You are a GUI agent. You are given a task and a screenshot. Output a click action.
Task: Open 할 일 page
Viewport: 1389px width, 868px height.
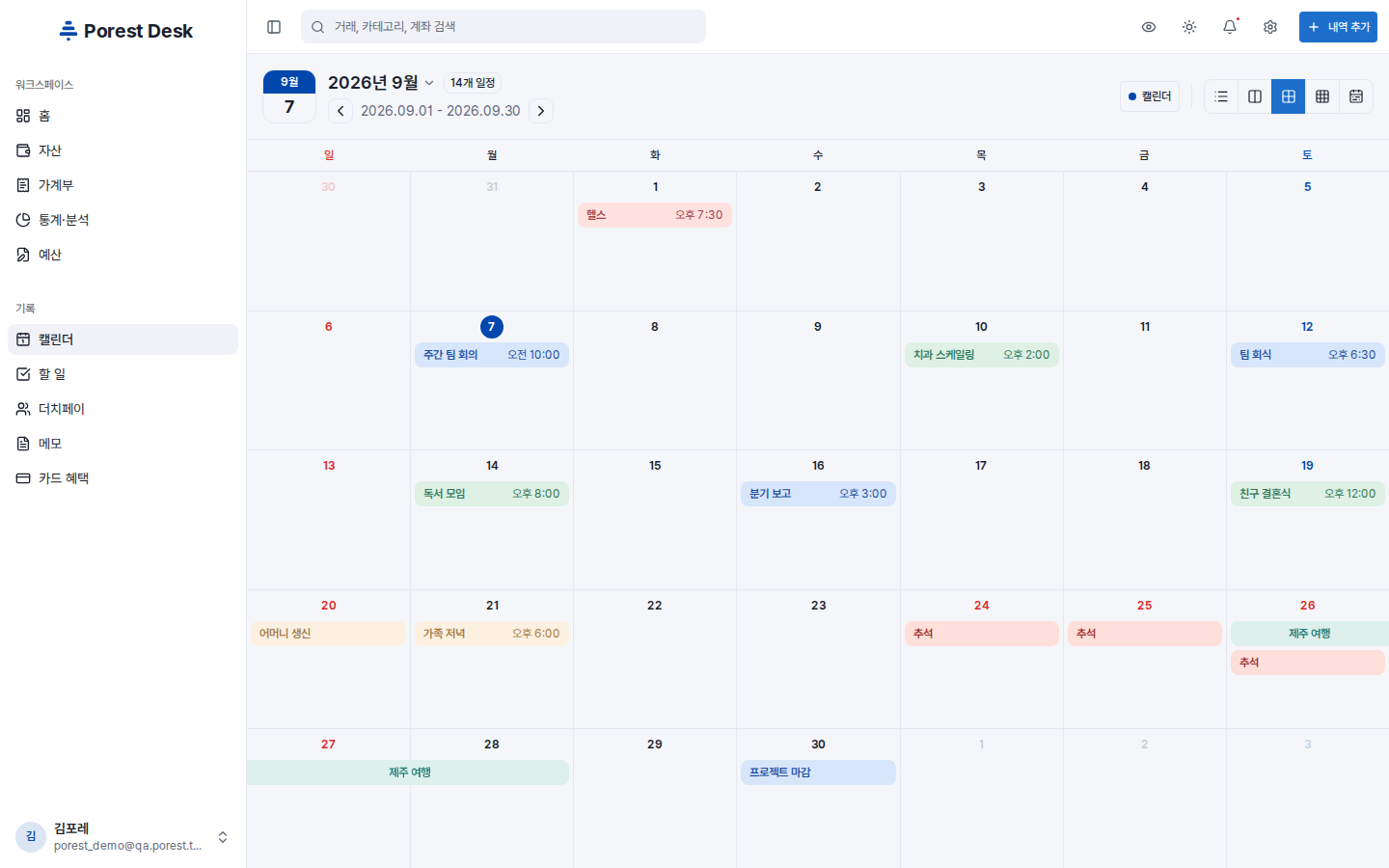[123, 374]
